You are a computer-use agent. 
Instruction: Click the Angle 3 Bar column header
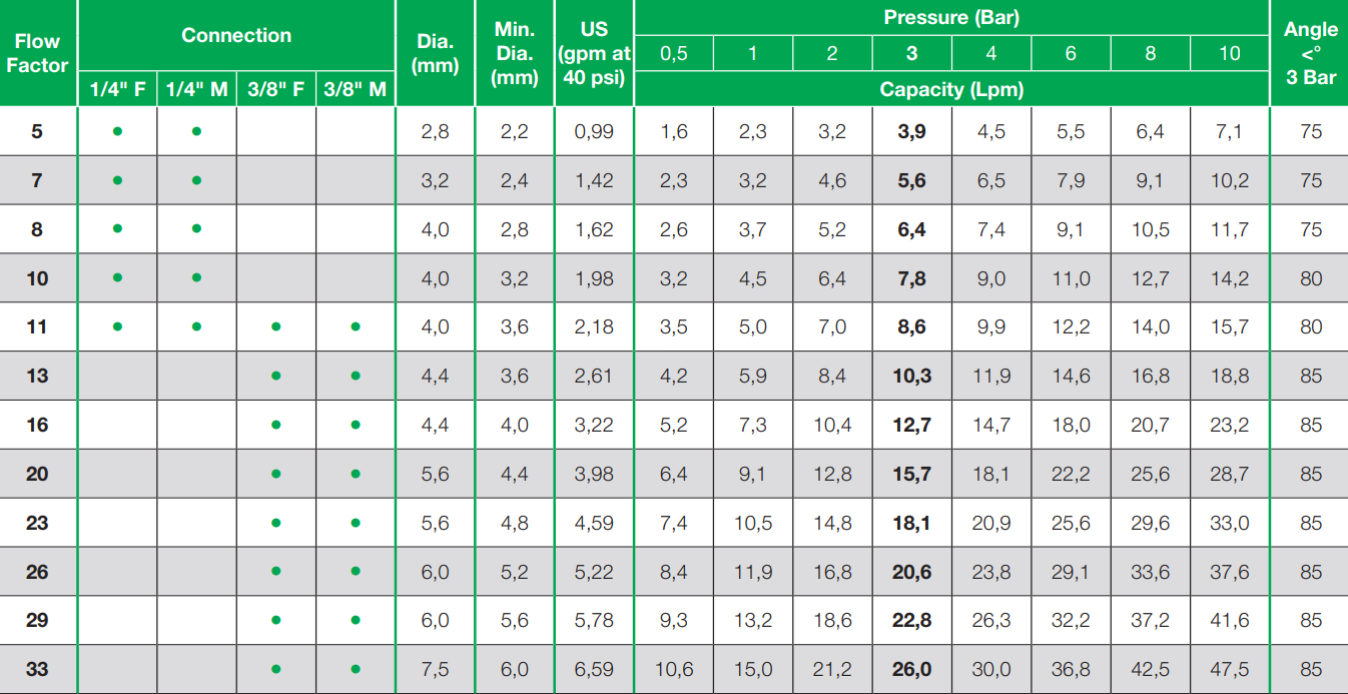click(x=1310, y=53)
